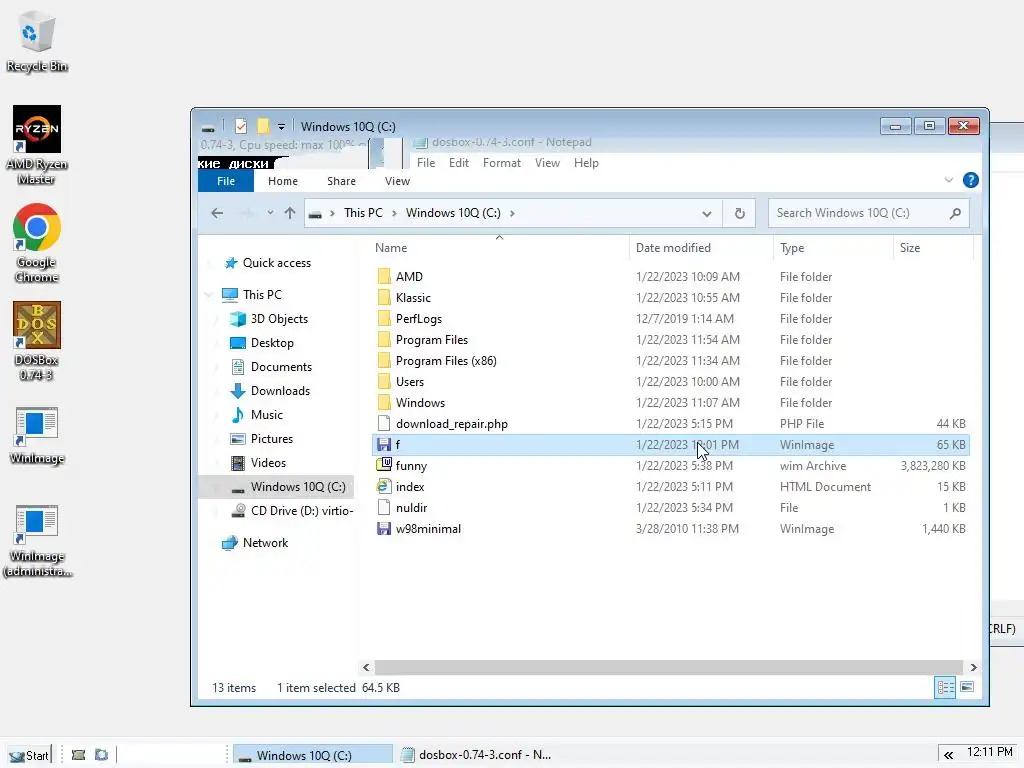This screenshot has height=768, width=1024.
Task: Select the AMD folder icon
Action: [x=384, y=276]
